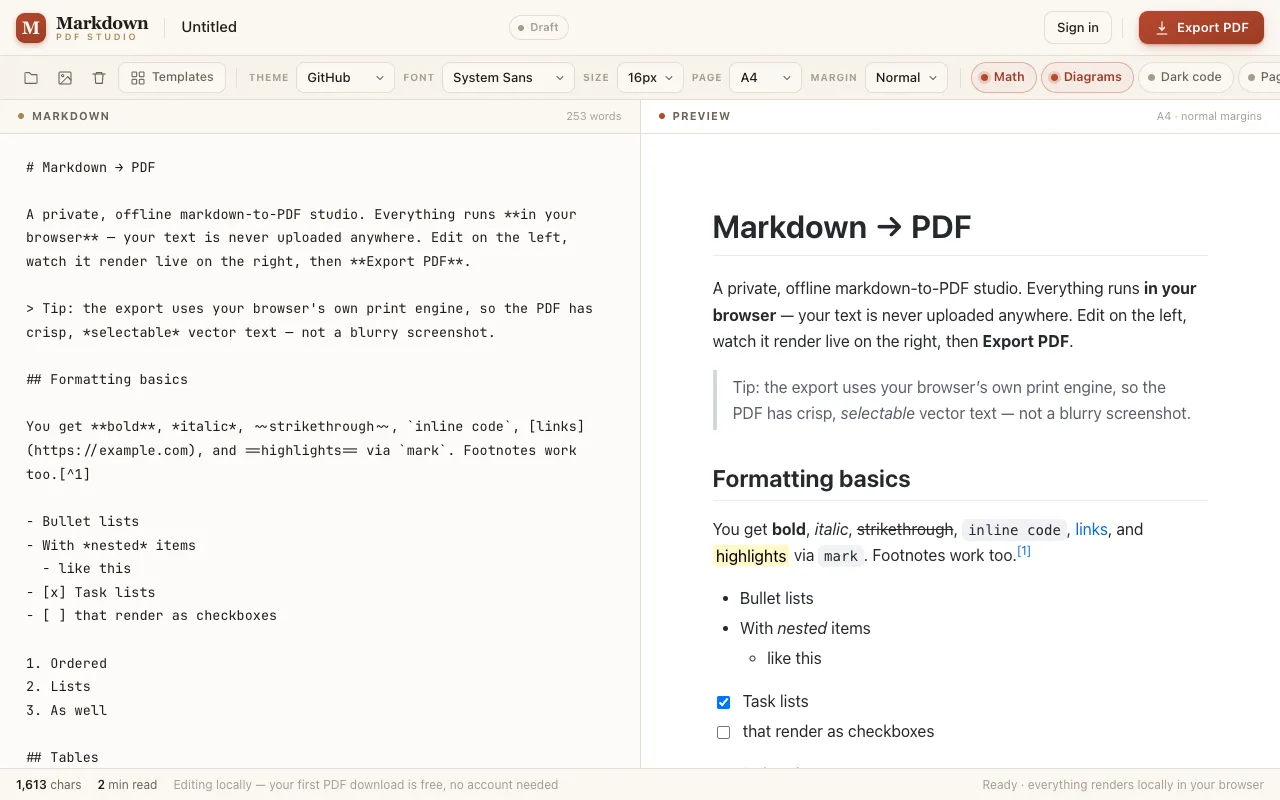Click the '# Markdown → PDF' line in the editor
The height and width of the screenshot is (800, 1280).
(91, 167)
